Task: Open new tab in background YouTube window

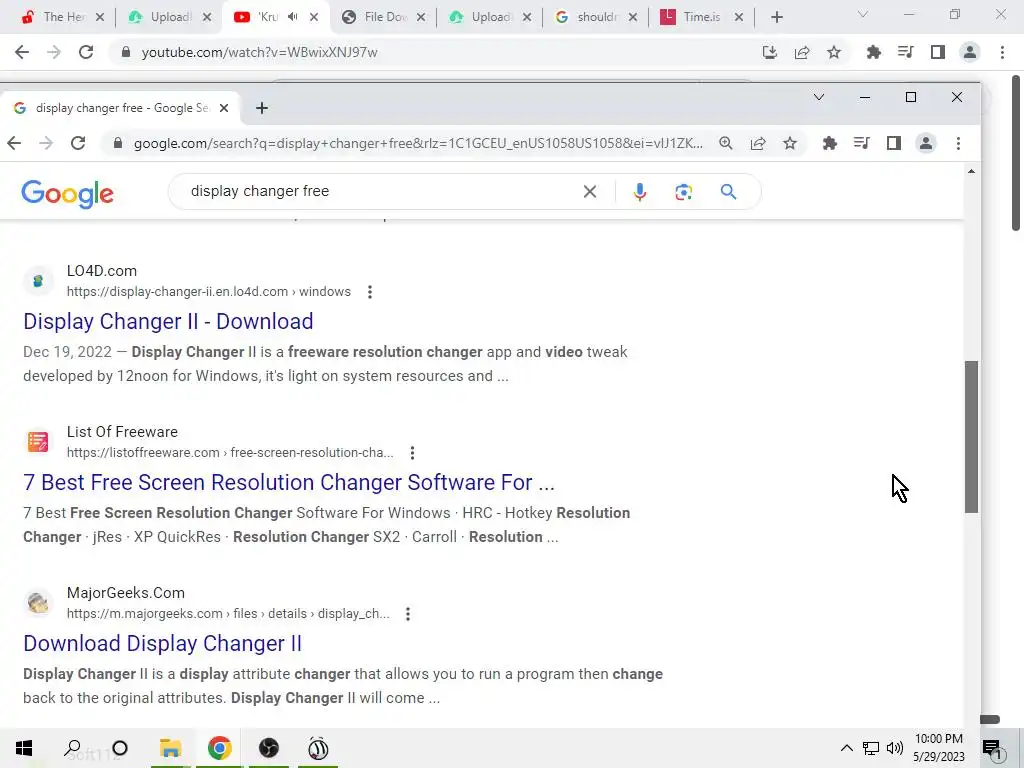Action: [x=776, y=17]
